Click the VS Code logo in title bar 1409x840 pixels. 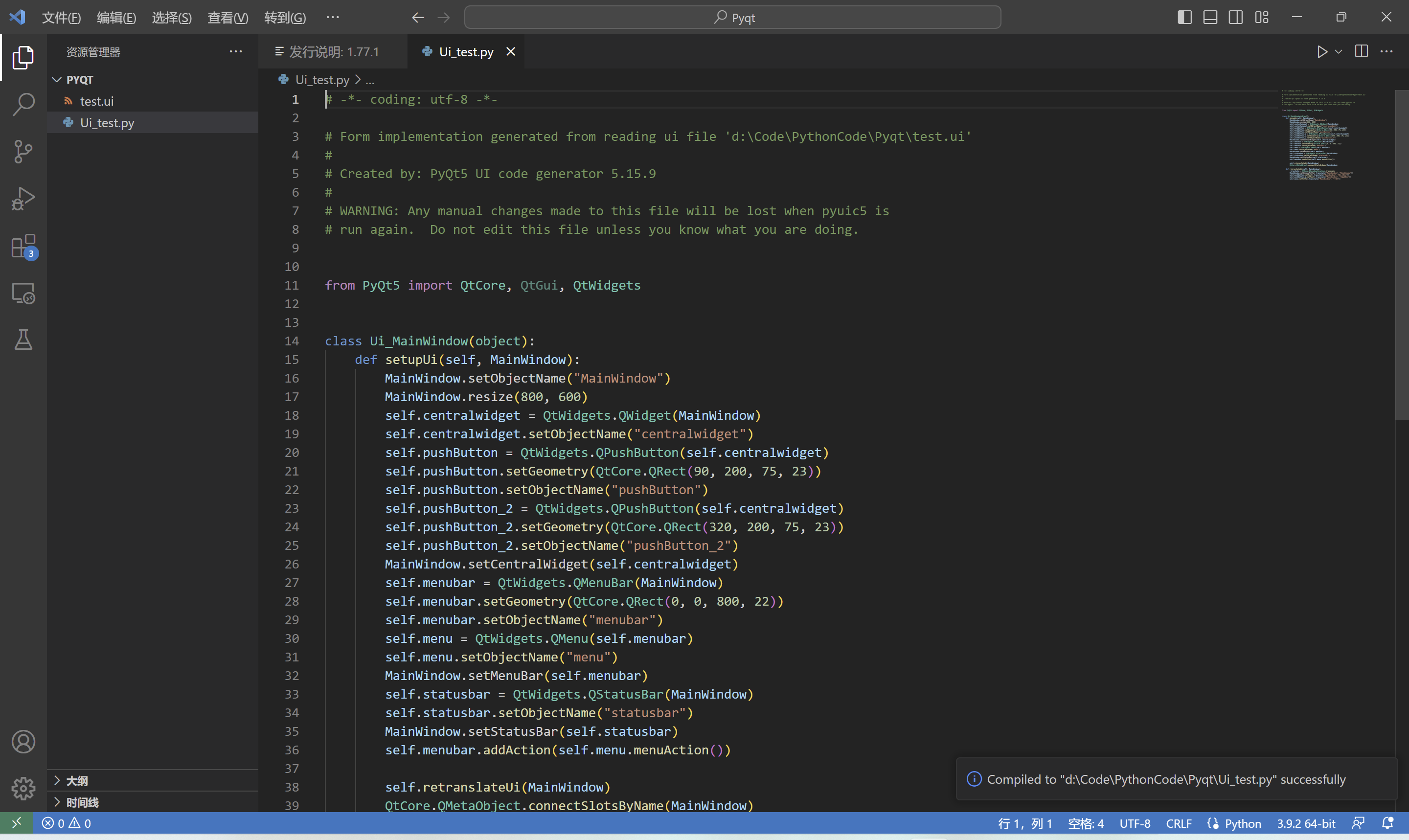click(x=18, y=17)
